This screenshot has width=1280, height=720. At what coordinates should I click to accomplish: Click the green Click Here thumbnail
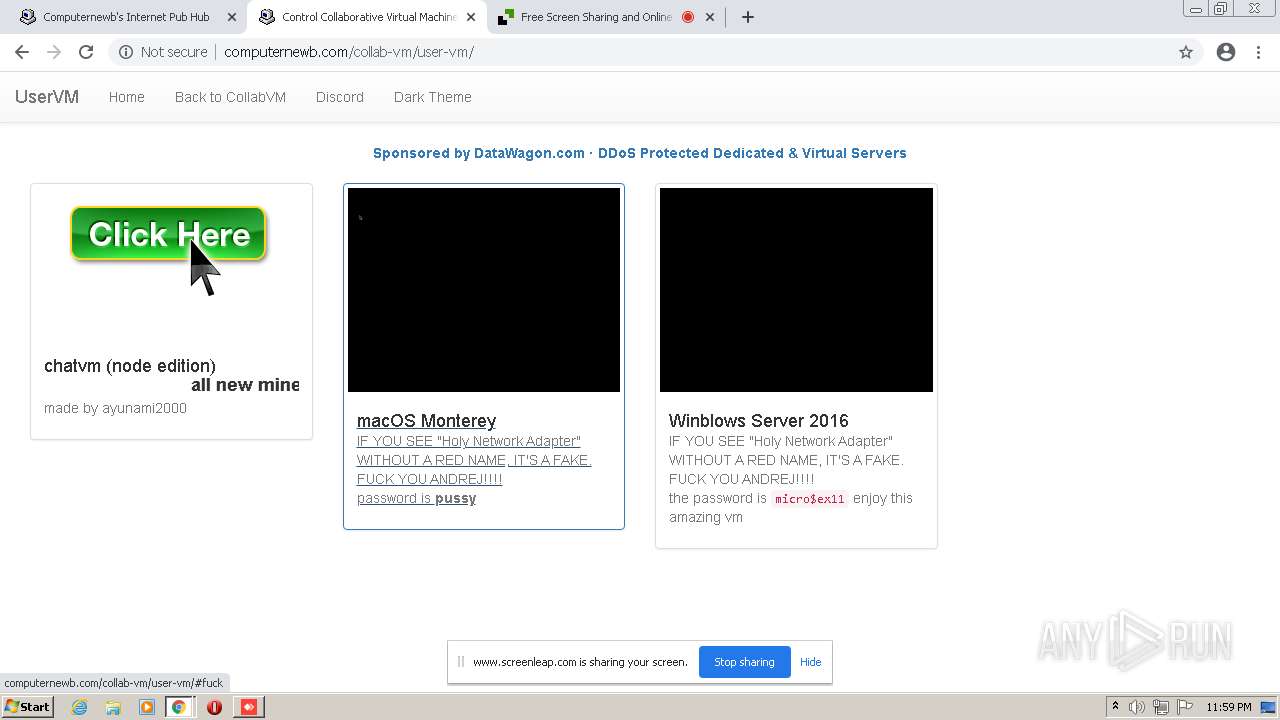168,234
